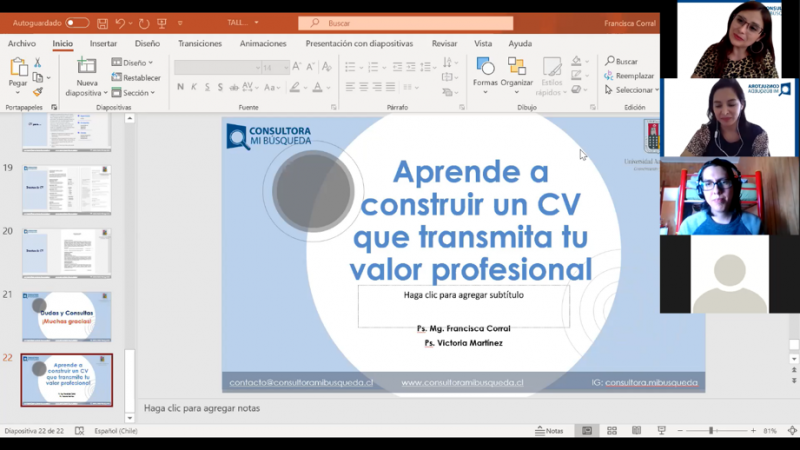The width and height of the screenshot is (800, 450).
Task: Click the Notas button in status bar
Action: 549,431
